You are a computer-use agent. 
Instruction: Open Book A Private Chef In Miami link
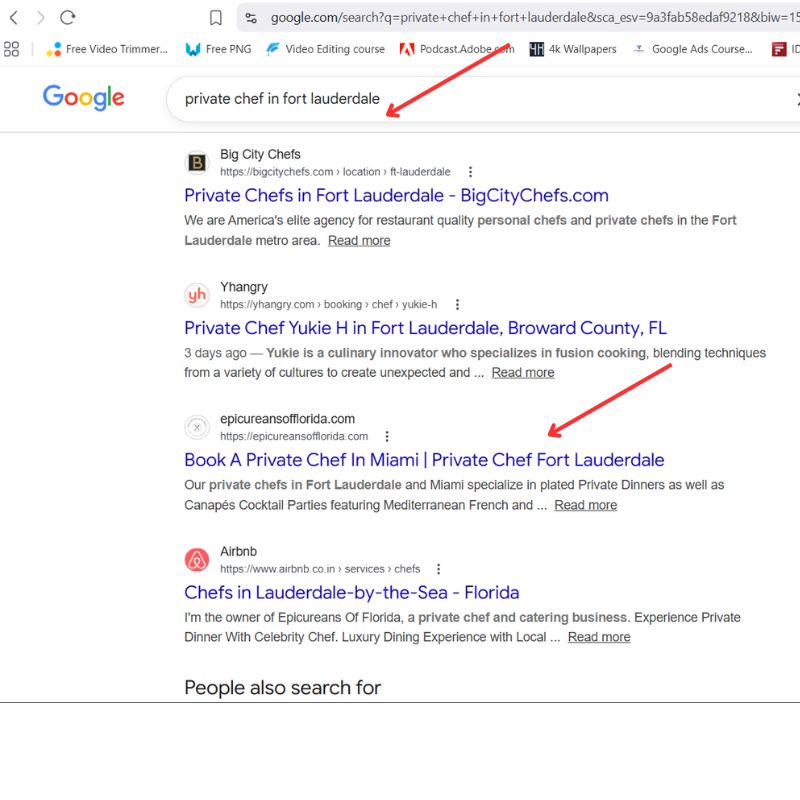424,460
